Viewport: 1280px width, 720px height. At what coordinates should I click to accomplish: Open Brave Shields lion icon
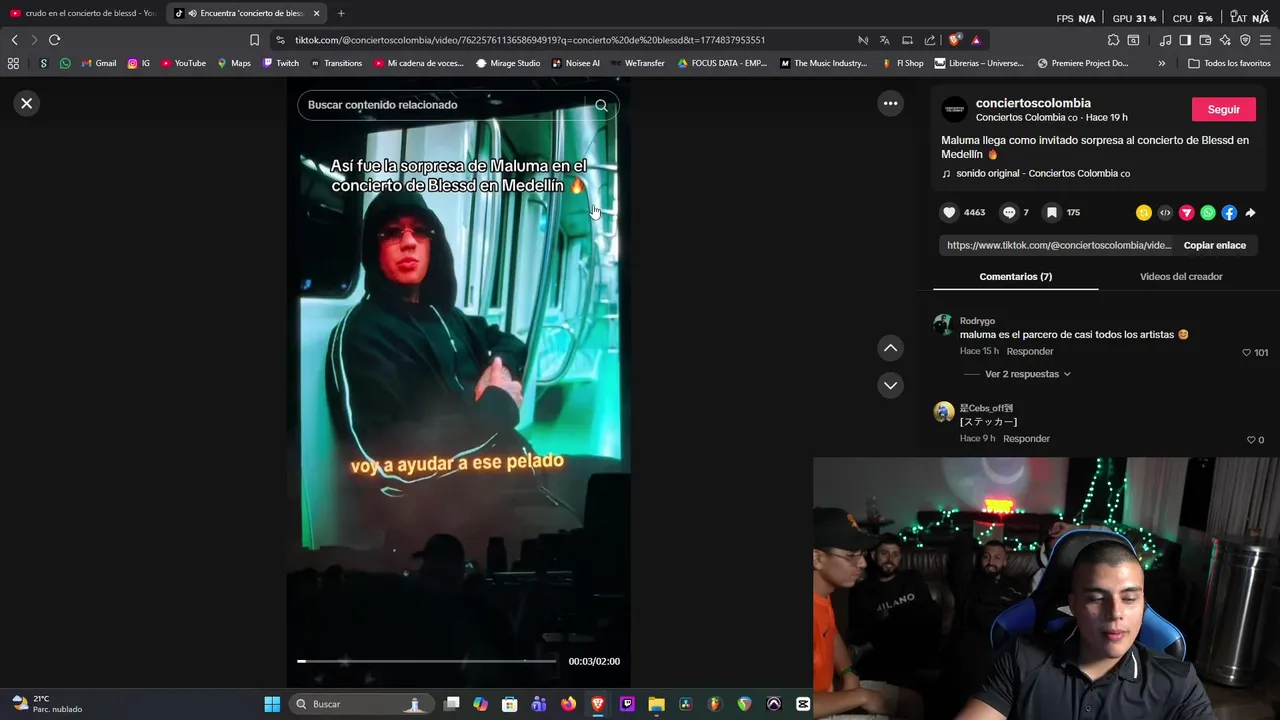pos(954,40)
